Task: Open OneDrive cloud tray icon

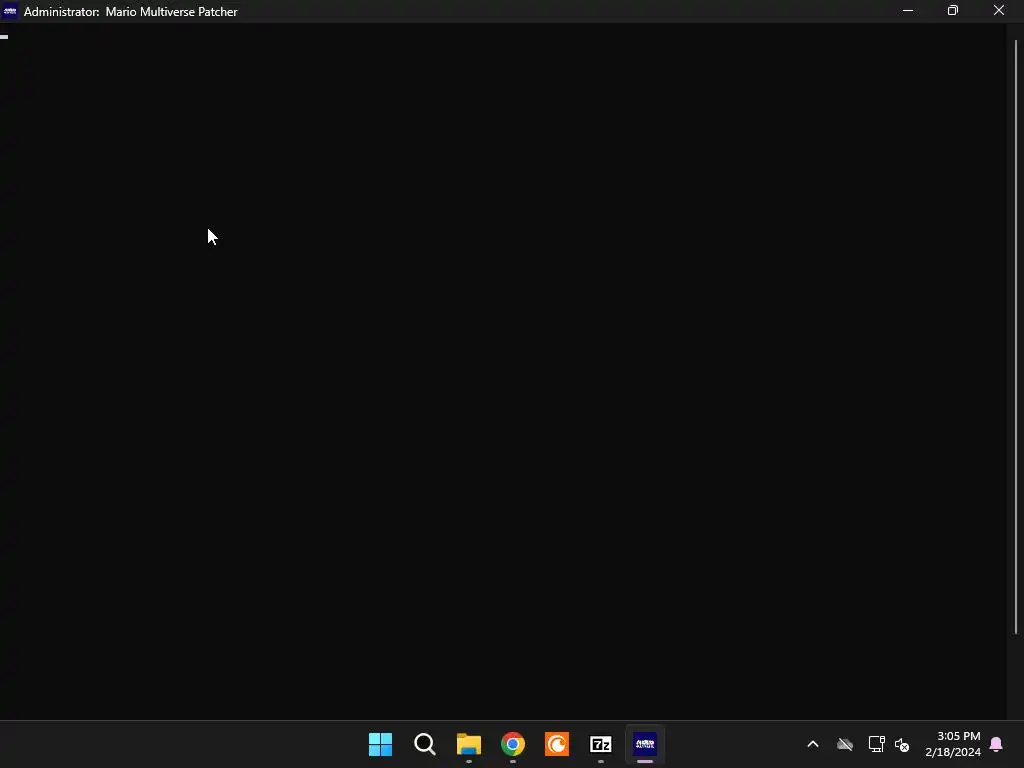Action: click(x=845, y=744)
